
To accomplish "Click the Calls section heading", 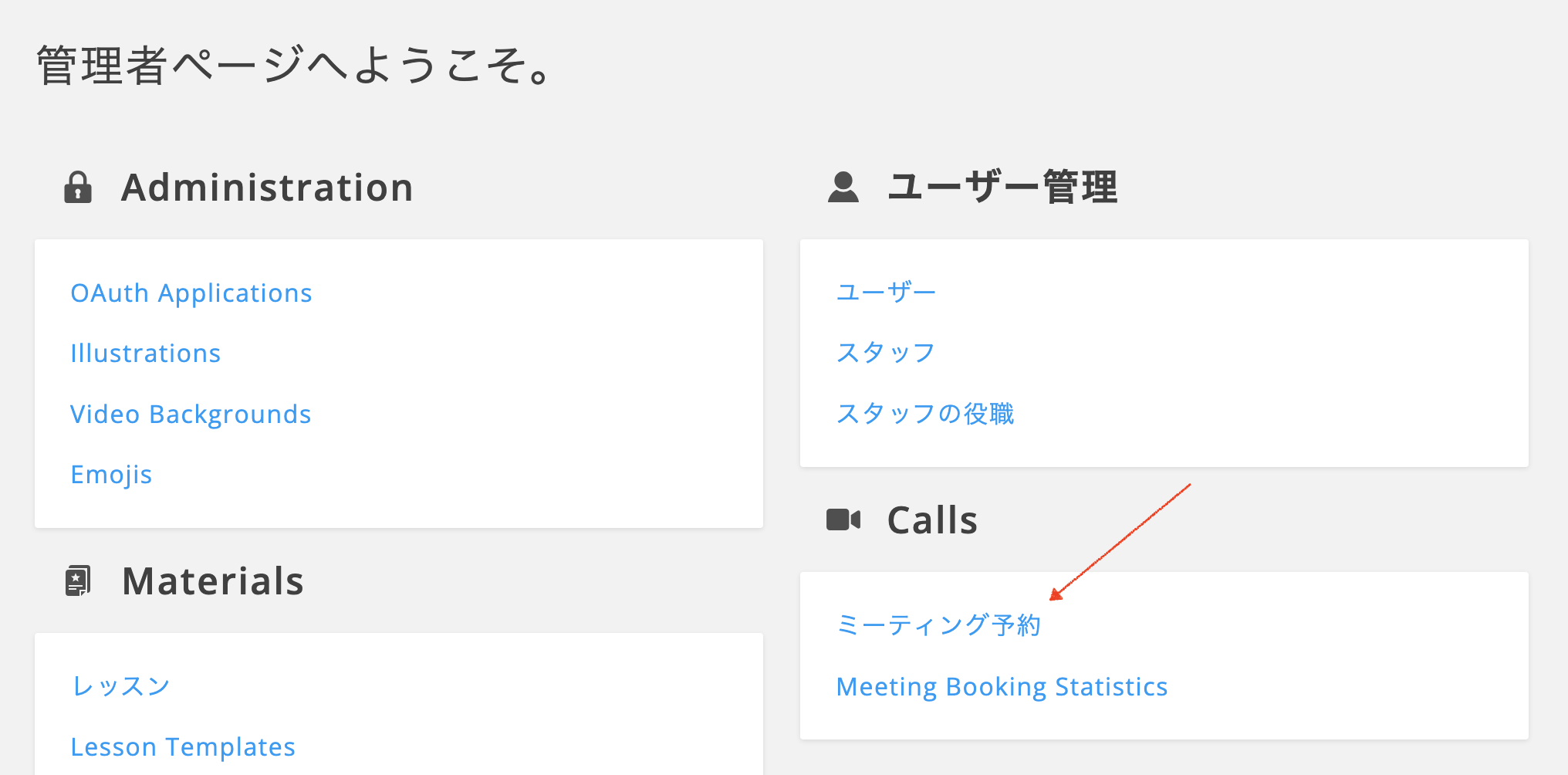I will pos(932,520).
